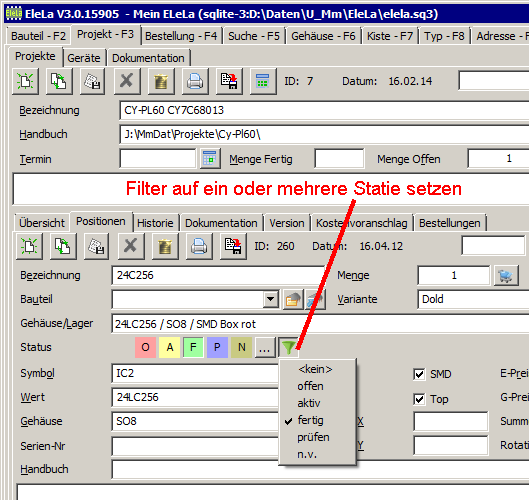This screenshot has width=529, height=500.
Task: Click the green status filter funnel icon
Action: 289,347
